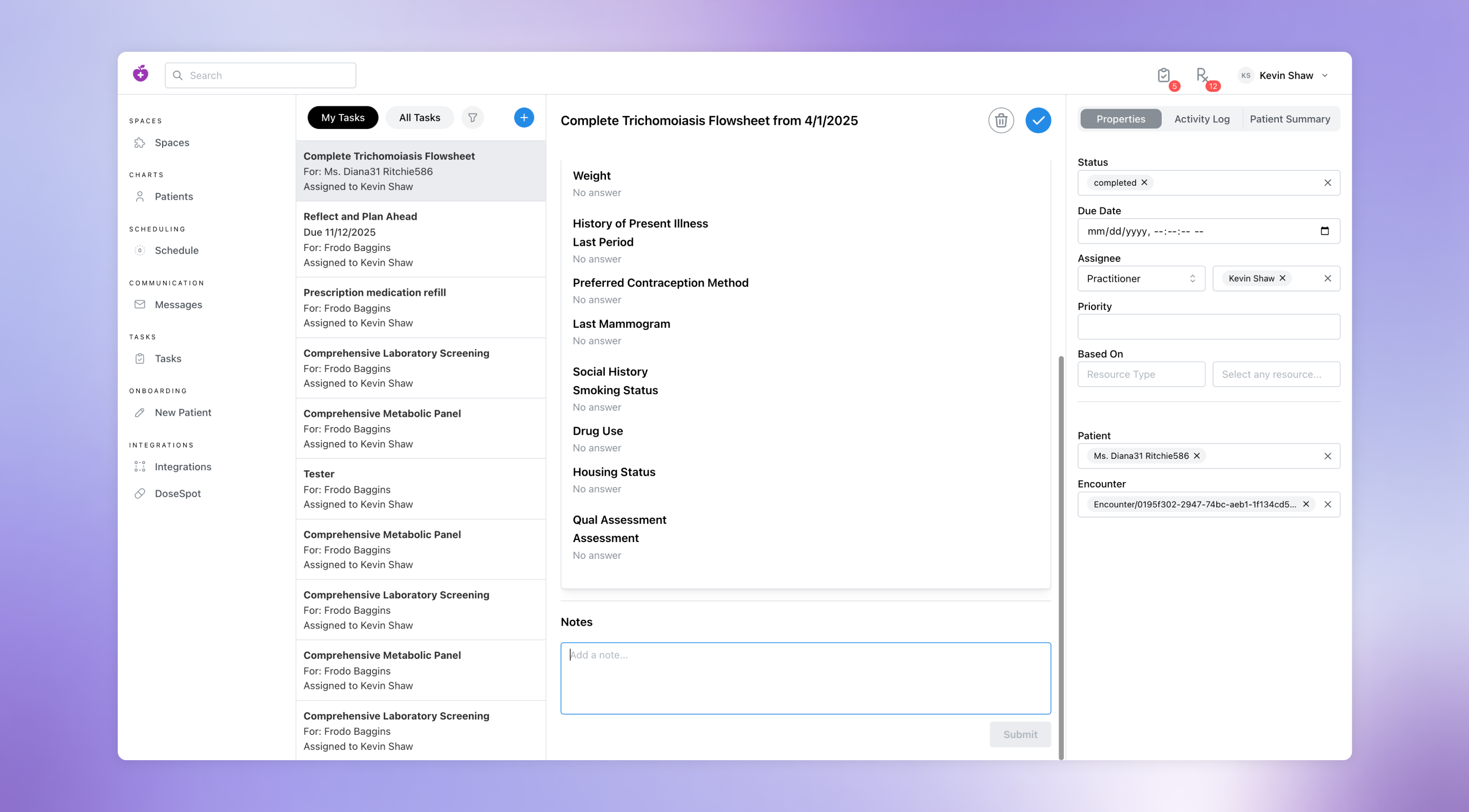The width and height of the screenshot is (1469, 812).
Task: Click the purple apple logo icon
Action: pyautogui.click(x=140, y=73)
